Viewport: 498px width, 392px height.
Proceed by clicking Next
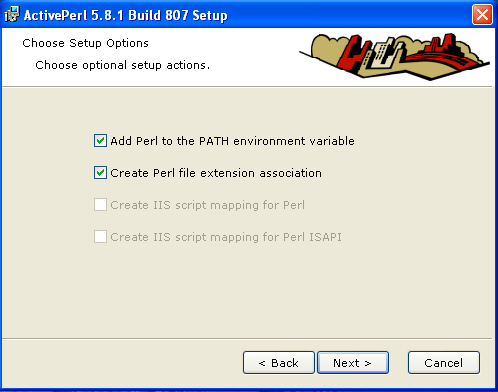(x=353, y=363)
